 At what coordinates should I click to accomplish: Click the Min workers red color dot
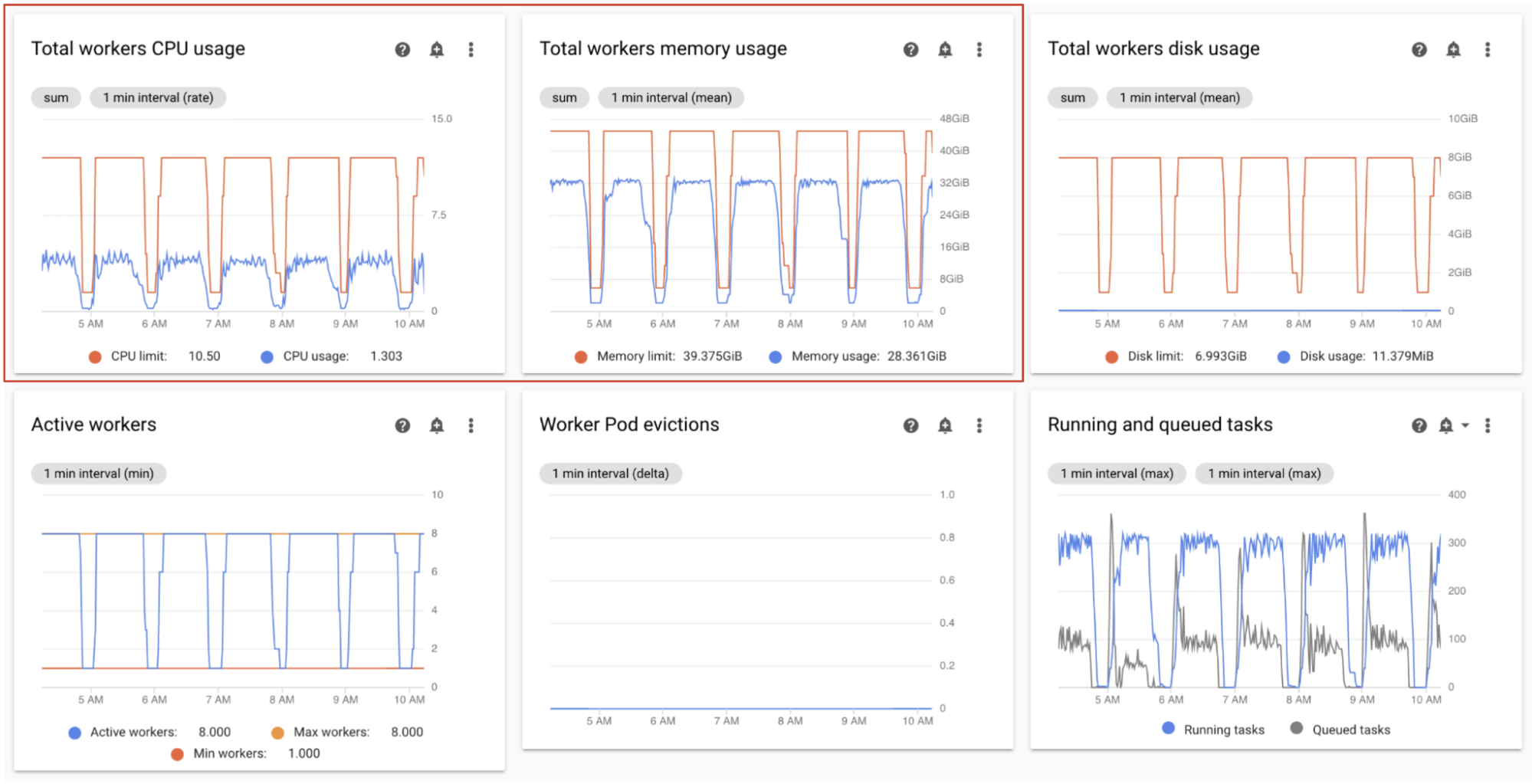click(176, 753)
